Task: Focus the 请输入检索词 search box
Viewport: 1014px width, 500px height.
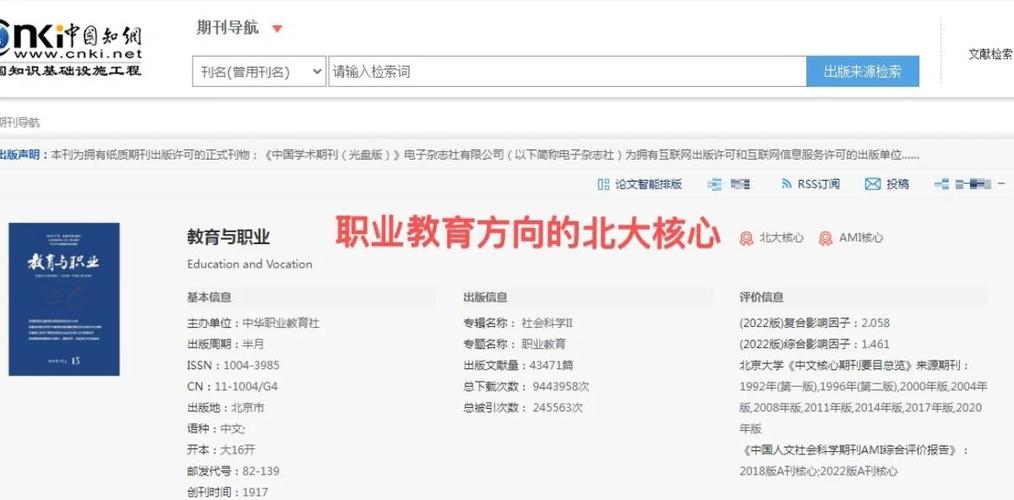Action: [x=567, y=72]
